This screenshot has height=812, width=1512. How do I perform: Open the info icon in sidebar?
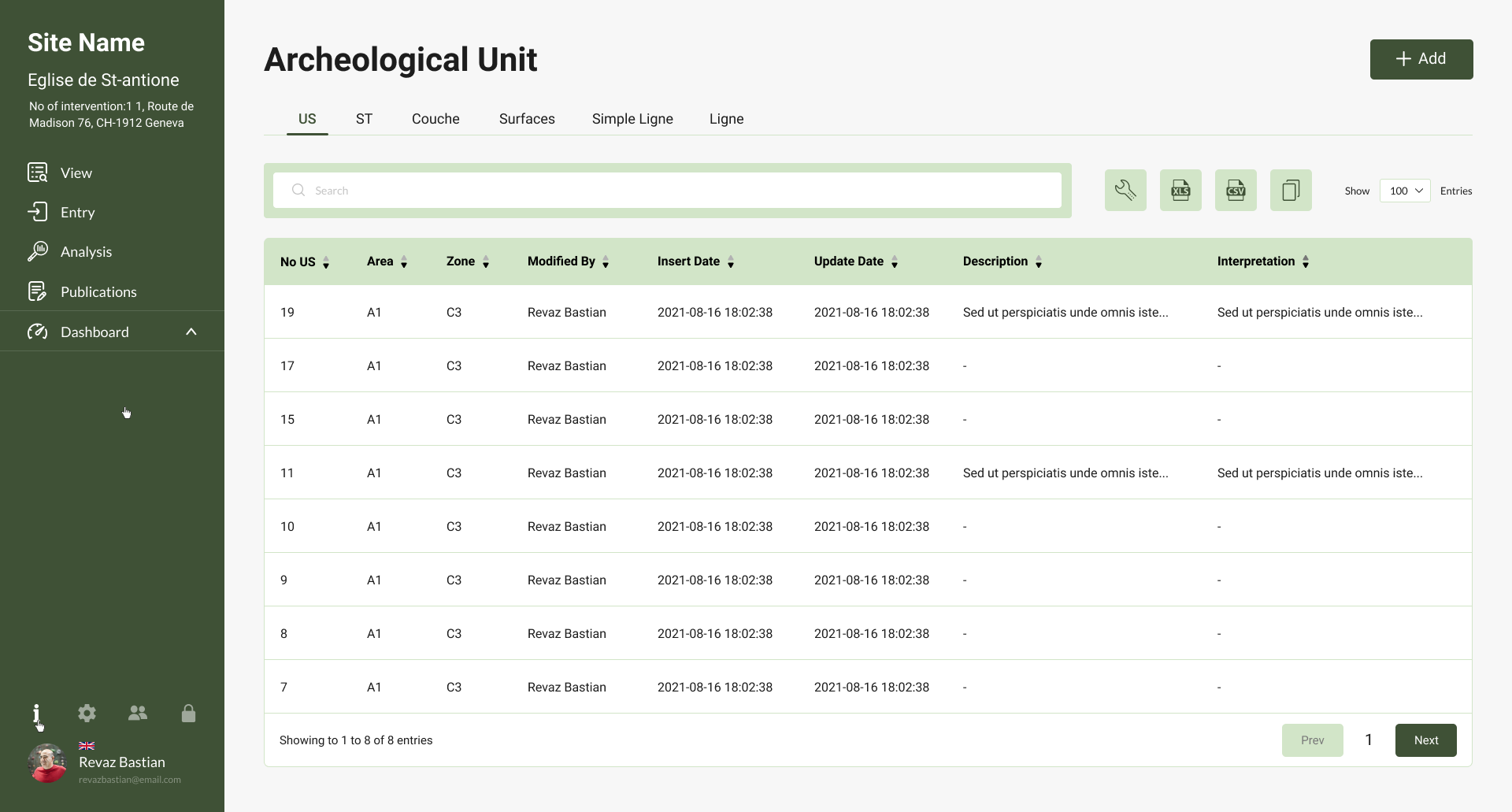(36, 714)
